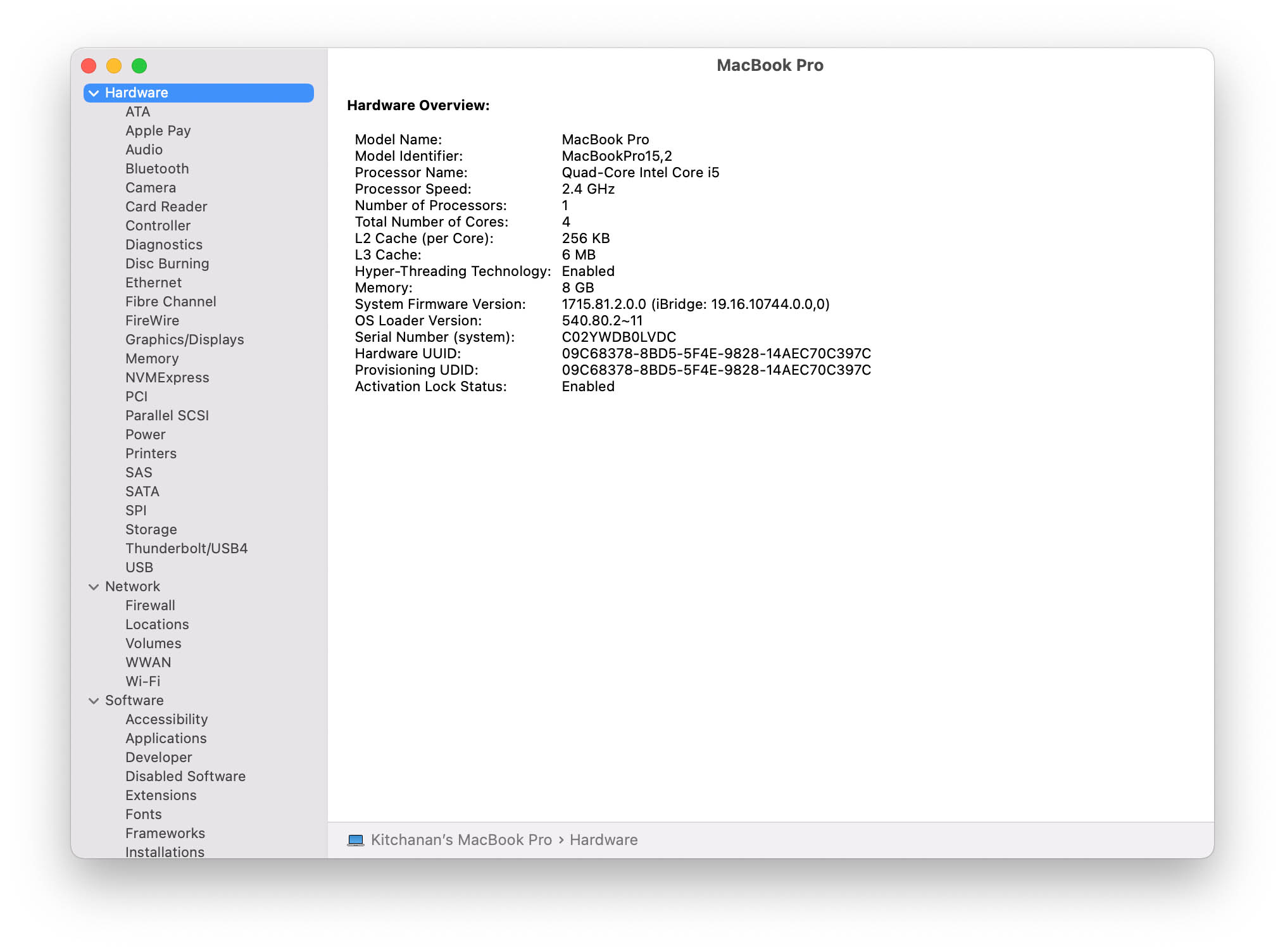The width and height of the screenshot is (1285, 952).
Task: Open Firewall network details
Action: pyautogui.click(x=150, y=606)
